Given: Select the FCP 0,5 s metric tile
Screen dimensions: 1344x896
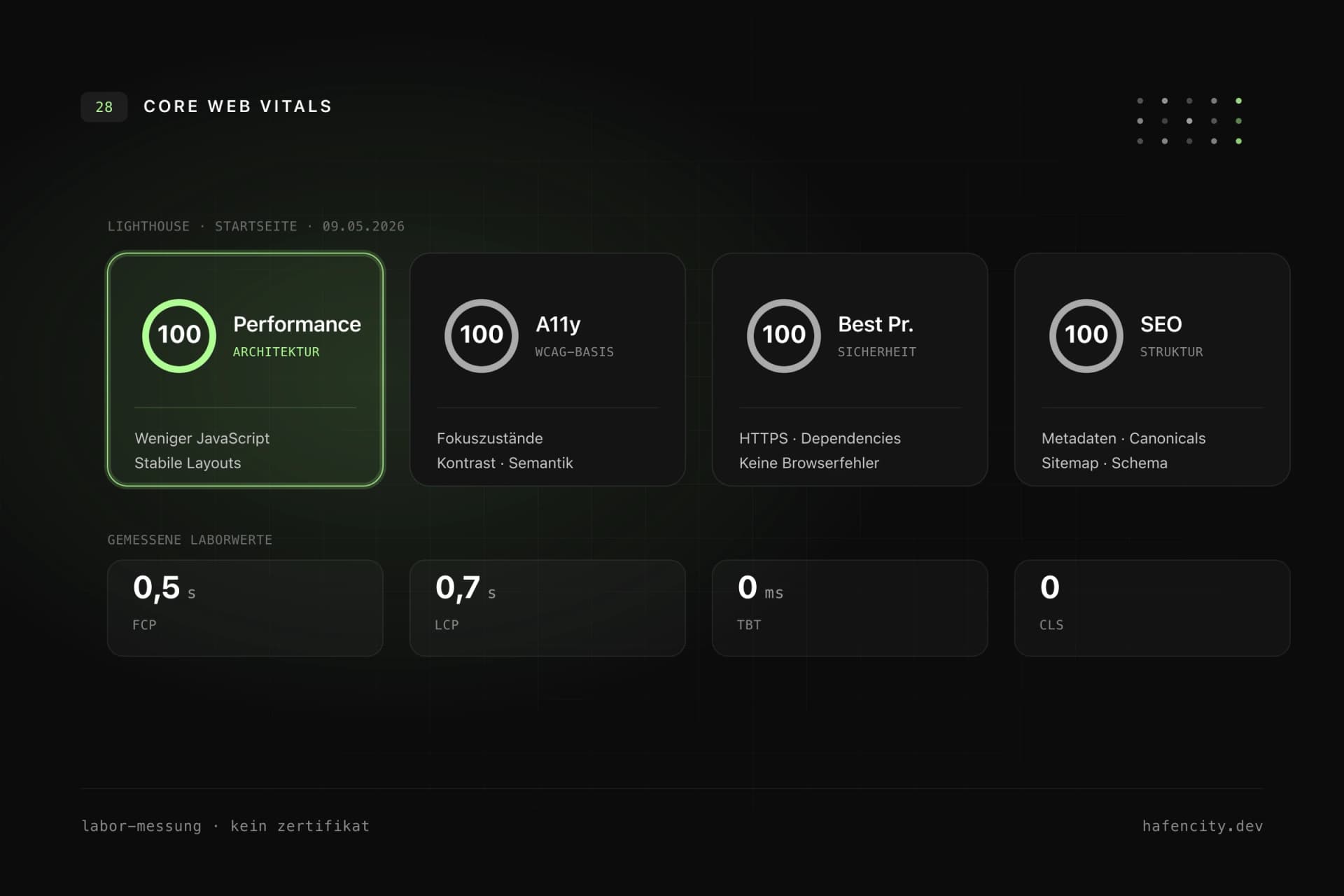Looking at the screenshot, I should (245, 608).
